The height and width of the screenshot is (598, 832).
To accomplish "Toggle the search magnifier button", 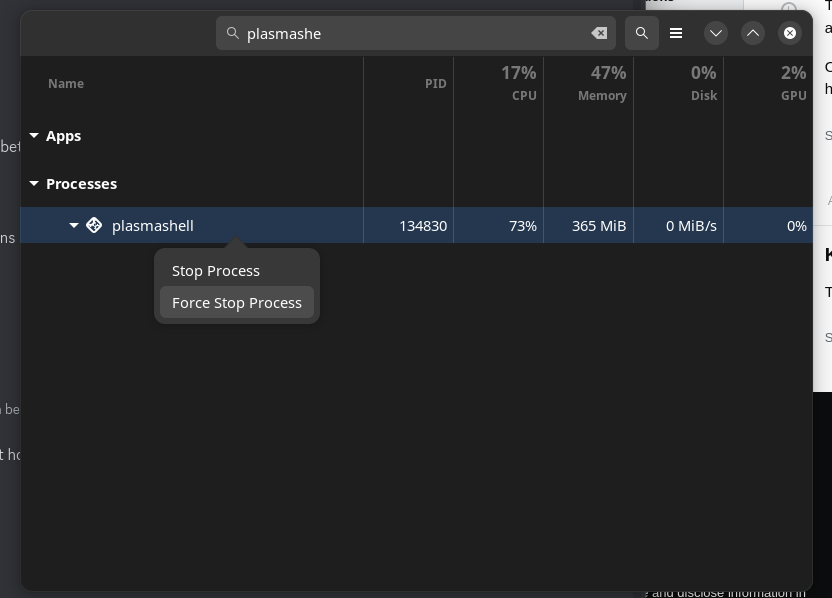I will coord(642,33).
